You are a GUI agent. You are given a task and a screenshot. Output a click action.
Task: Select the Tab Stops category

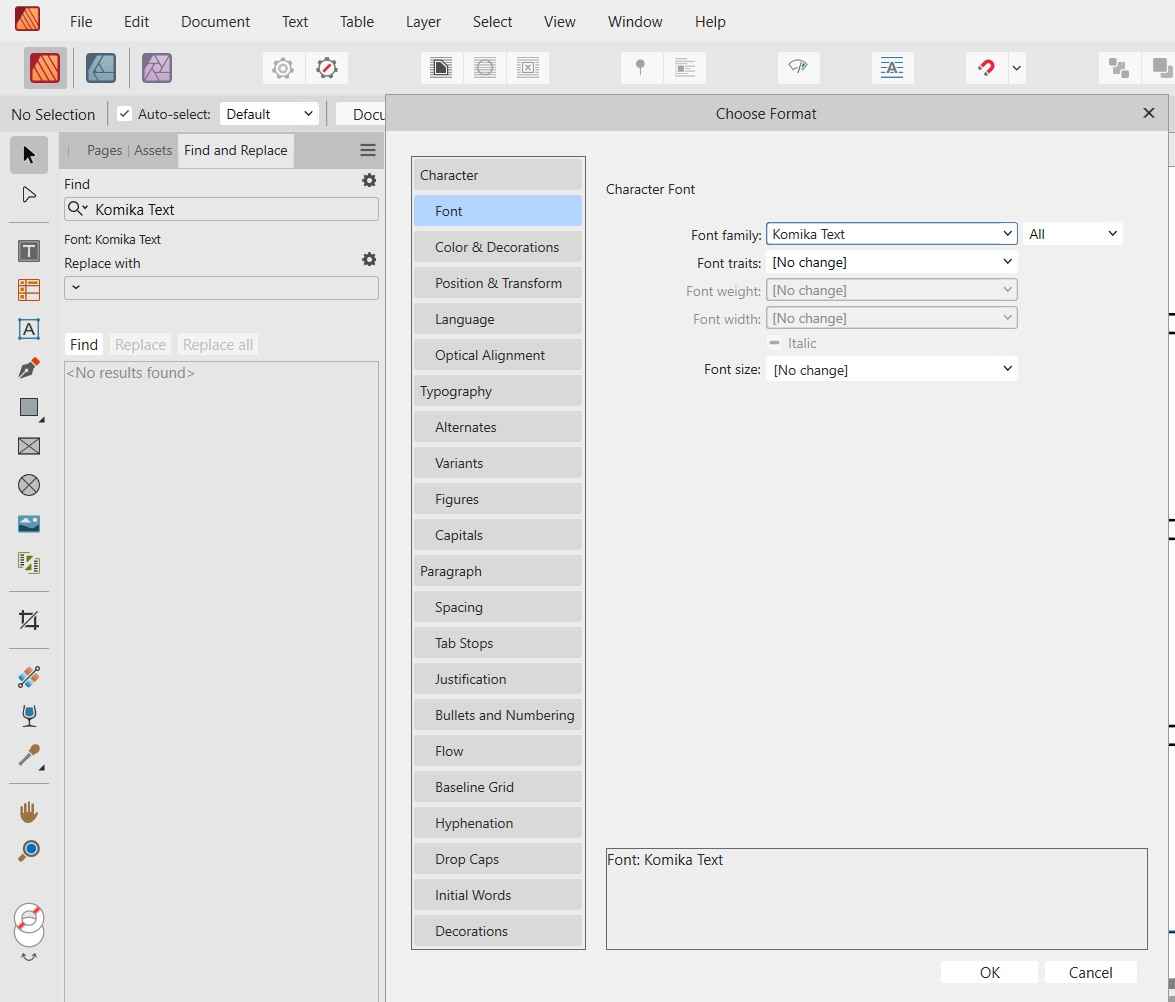coord(498,643)
